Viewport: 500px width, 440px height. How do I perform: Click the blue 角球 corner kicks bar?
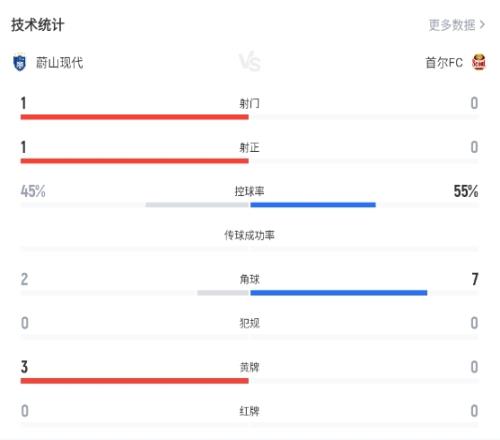[339, 293]
